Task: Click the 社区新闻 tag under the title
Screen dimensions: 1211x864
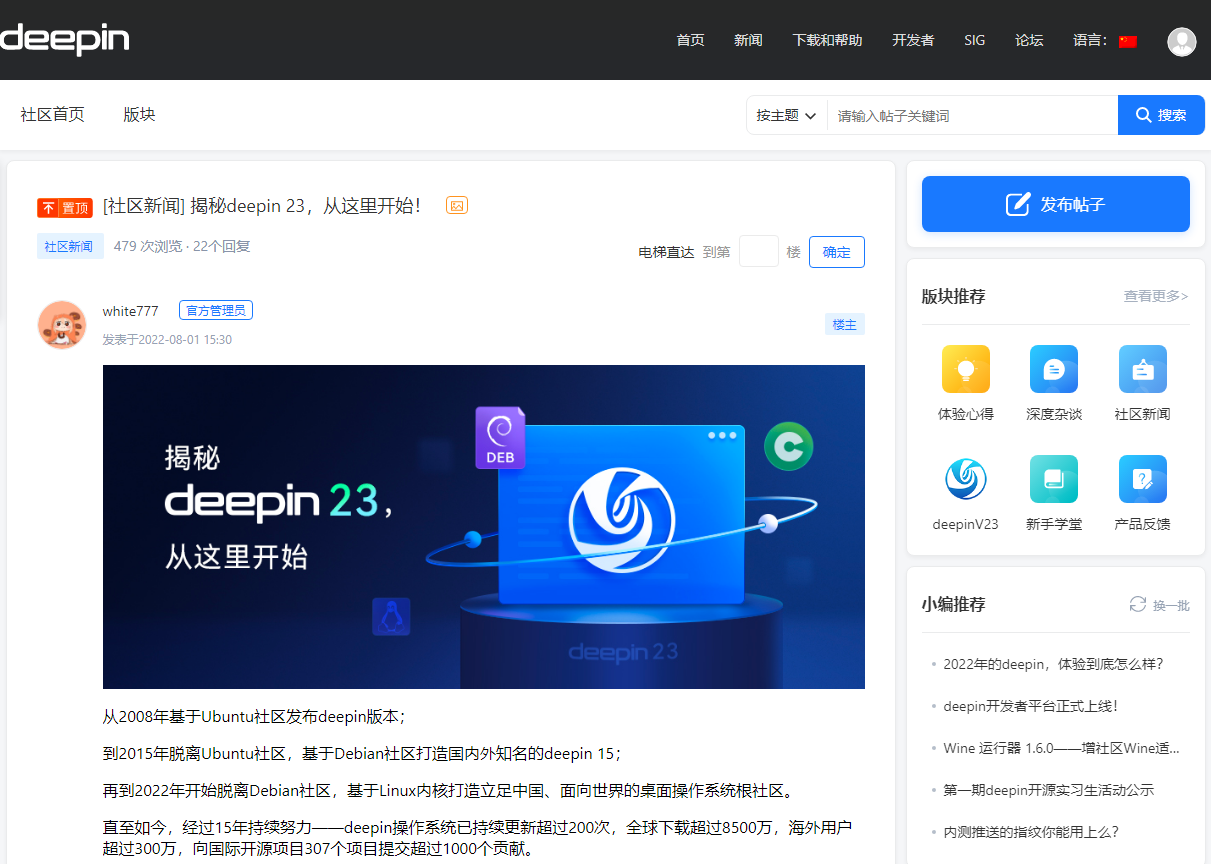Action: 70,246
